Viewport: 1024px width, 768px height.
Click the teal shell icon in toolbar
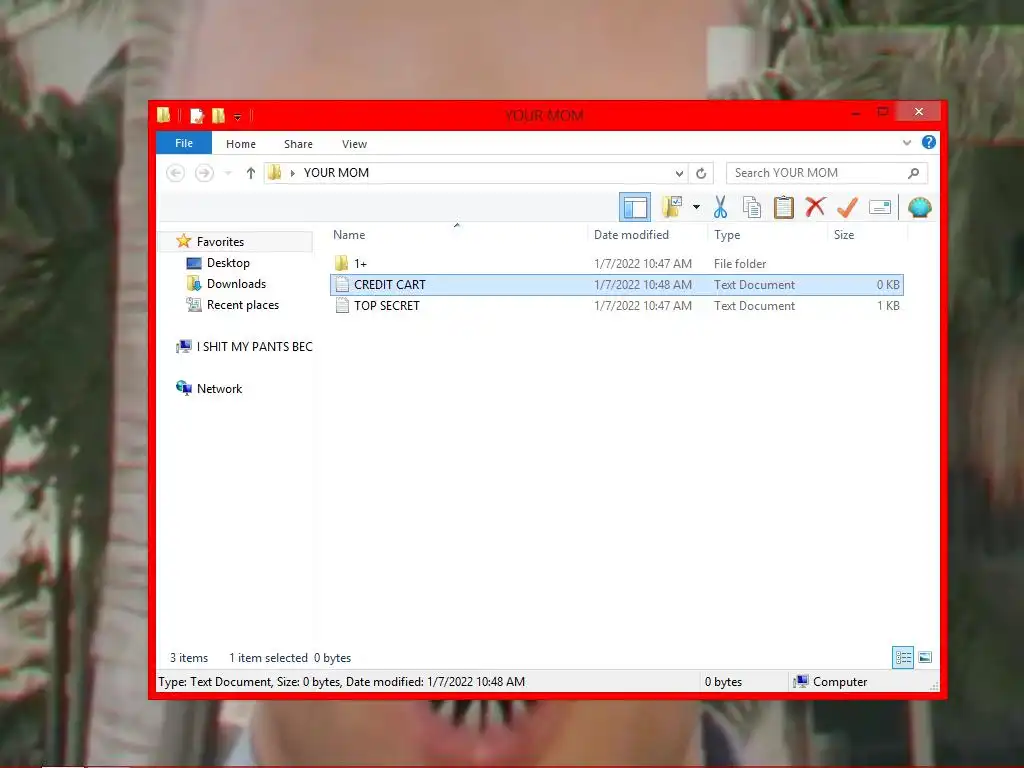920,207
